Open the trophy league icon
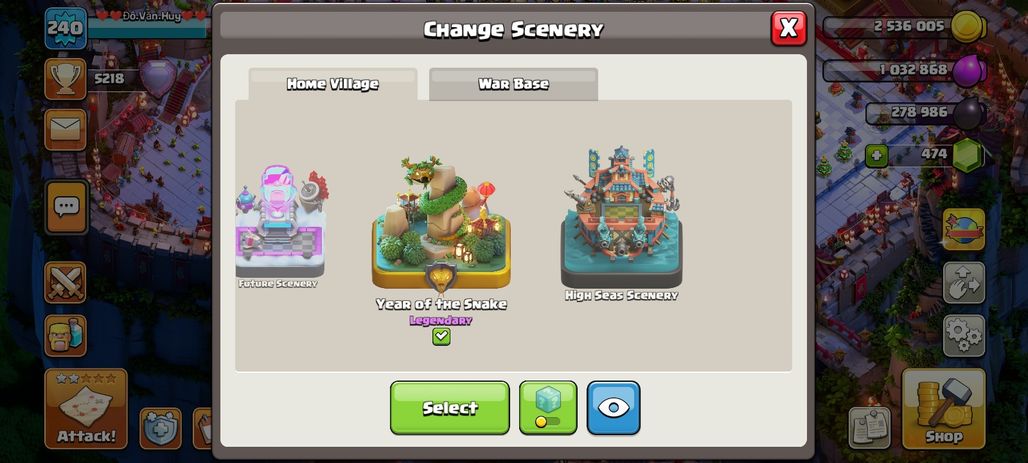The image size is (1028, 463). 66,79
